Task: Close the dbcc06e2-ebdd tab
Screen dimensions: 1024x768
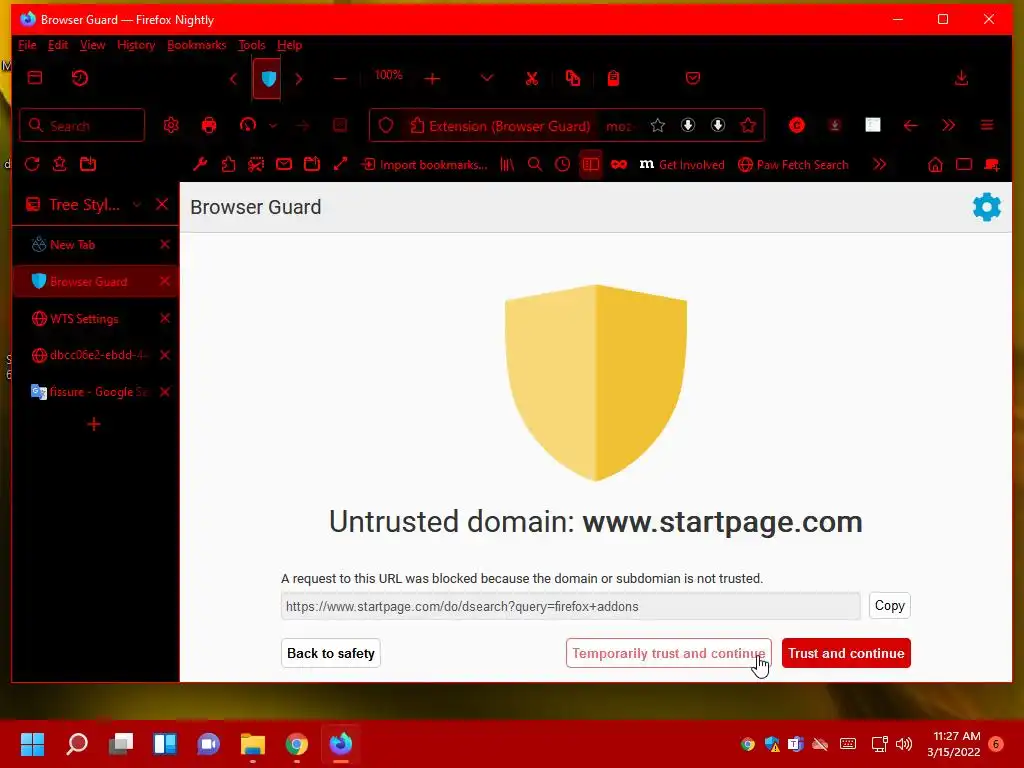Action: pos(165,355)
